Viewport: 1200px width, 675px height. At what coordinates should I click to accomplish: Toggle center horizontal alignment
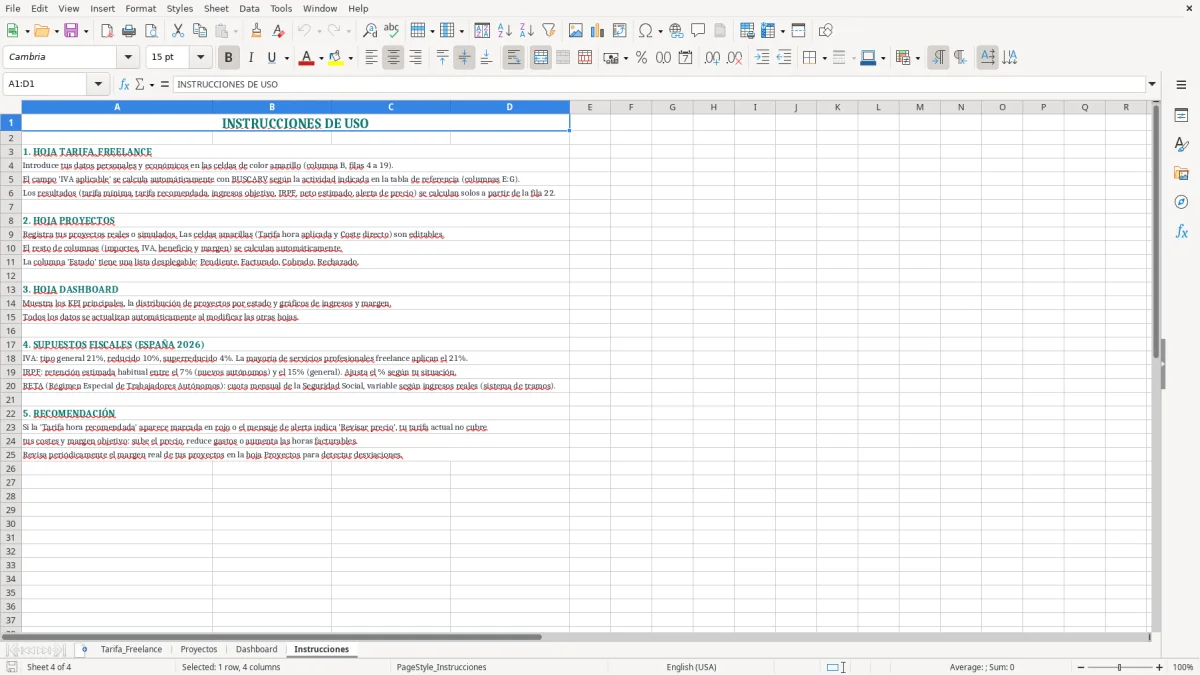click(x=393, y=58)
